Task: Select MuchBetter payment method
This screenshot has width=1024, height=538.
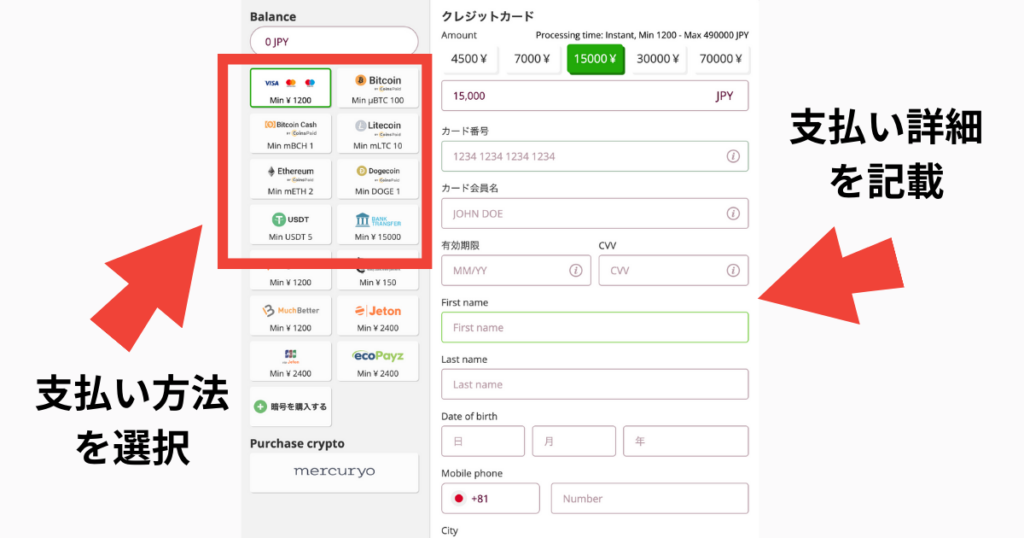Action: click(291, 316)
